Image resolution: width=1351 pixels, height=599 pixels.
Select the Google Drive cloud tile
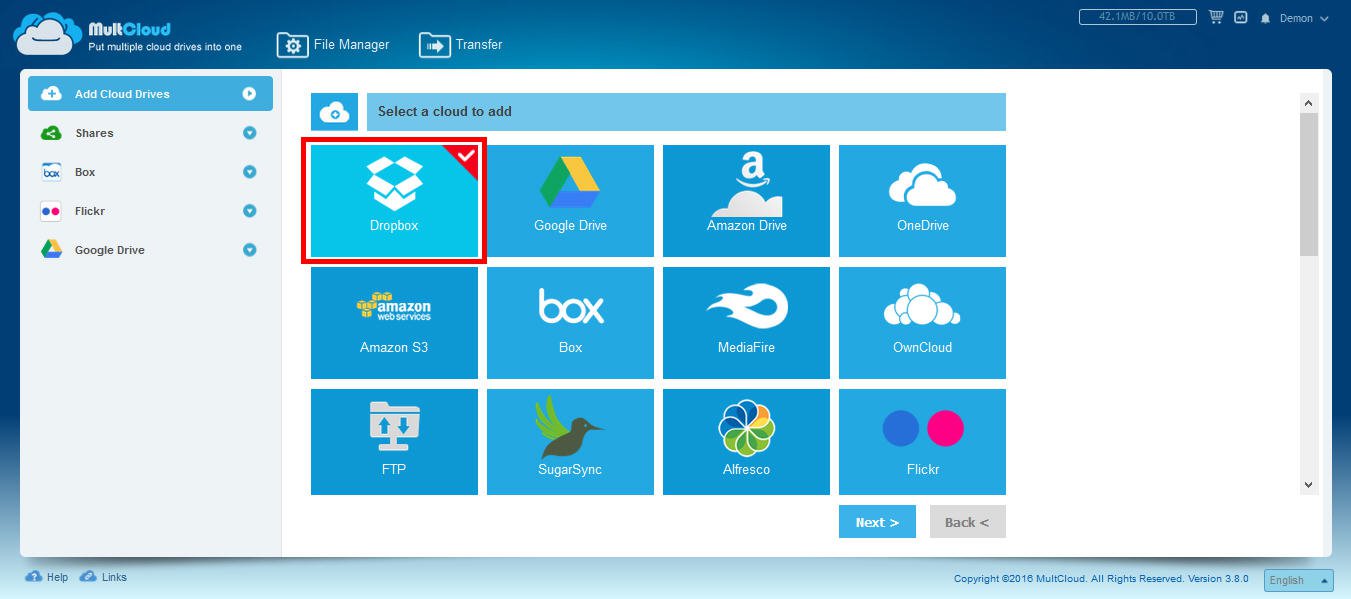point(570,201)
